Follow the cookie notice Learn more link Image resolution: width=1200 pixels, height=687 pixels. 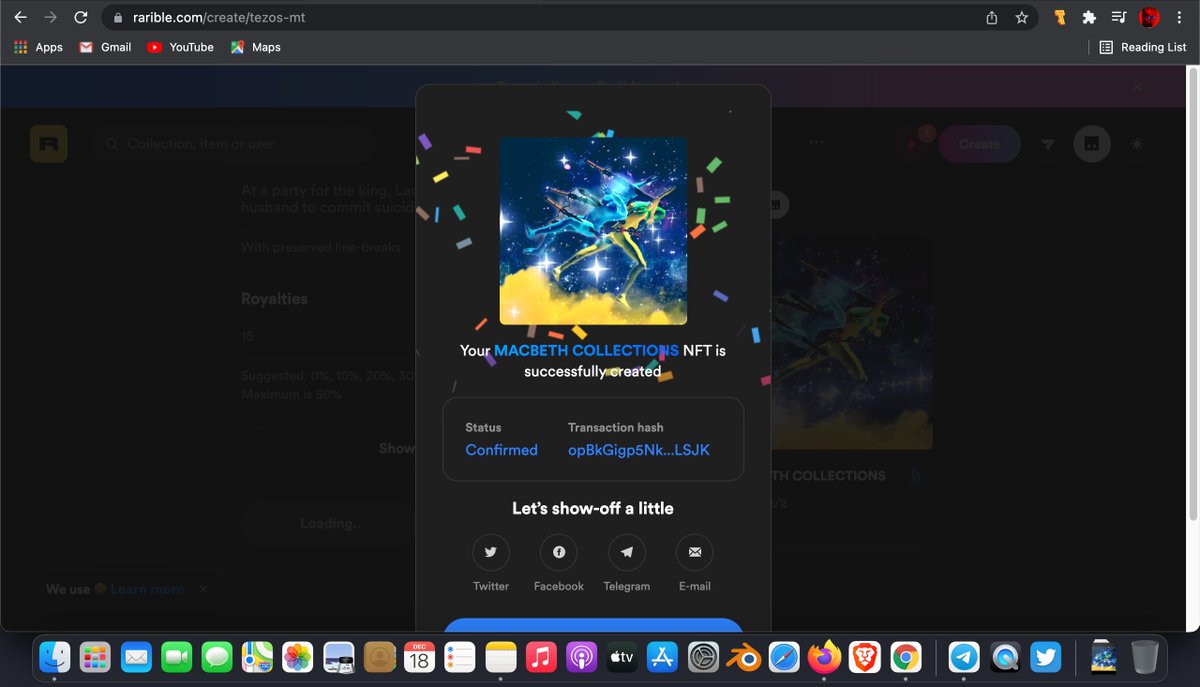(147, 589)
